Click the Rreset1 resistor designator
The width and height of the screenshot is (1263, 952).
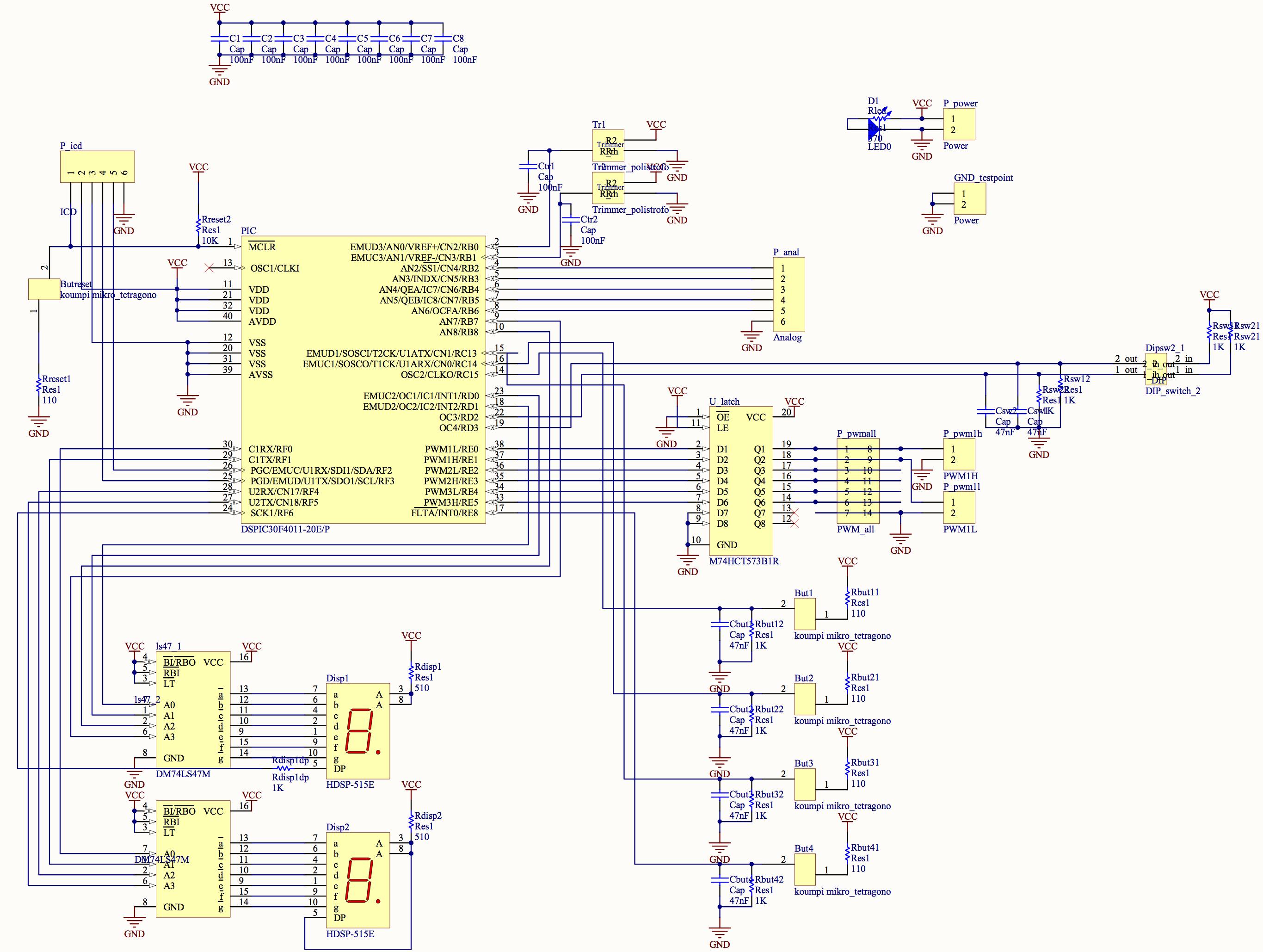(56, 379)
